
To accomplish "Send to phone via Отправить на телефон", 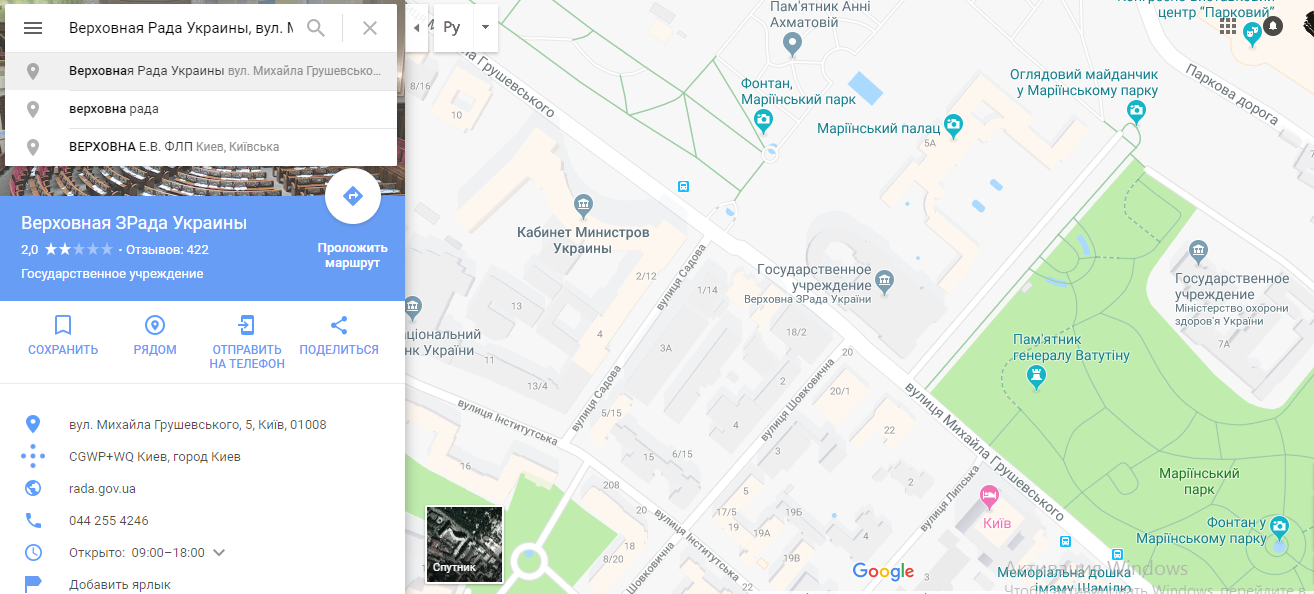I will click(x=247, y=325).
